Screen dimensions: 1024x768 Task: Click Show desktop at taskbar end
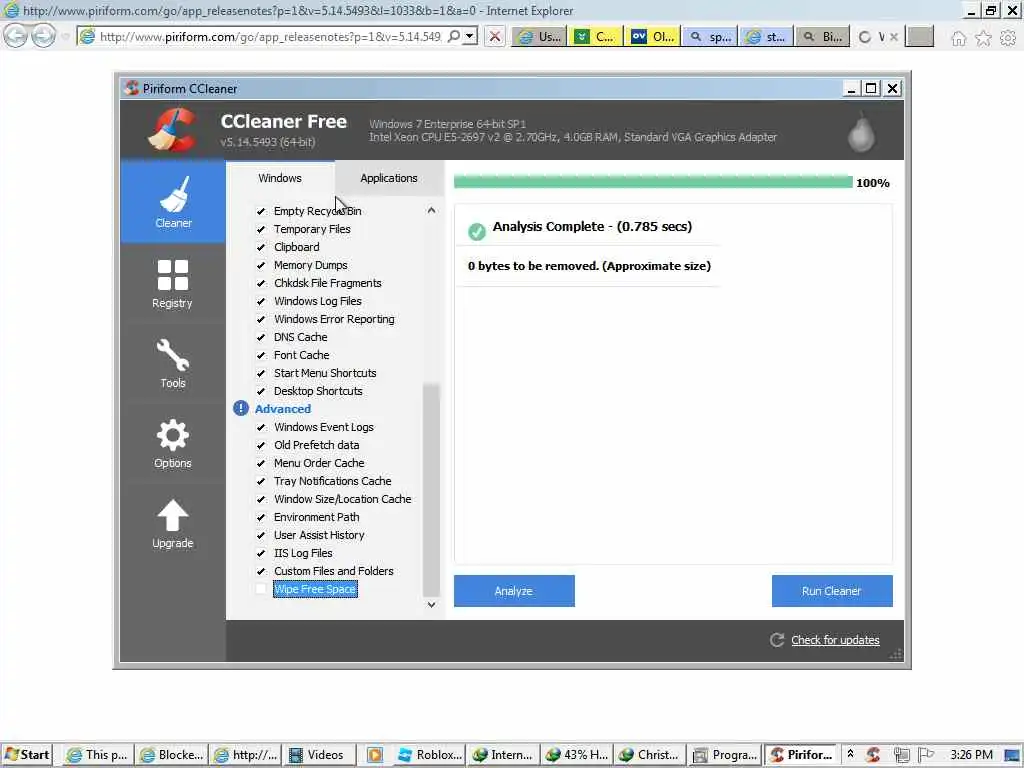pos(1012,755)
